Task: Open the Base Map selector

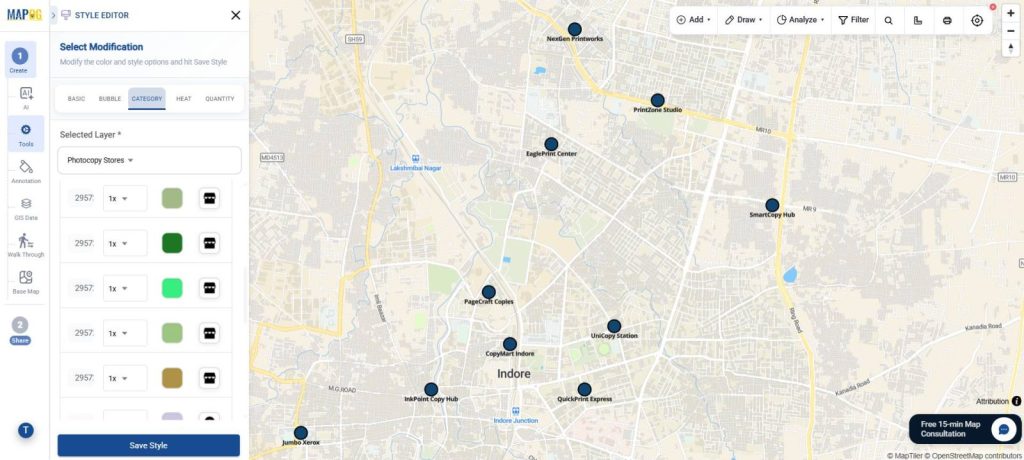Action: pos(26,282)
